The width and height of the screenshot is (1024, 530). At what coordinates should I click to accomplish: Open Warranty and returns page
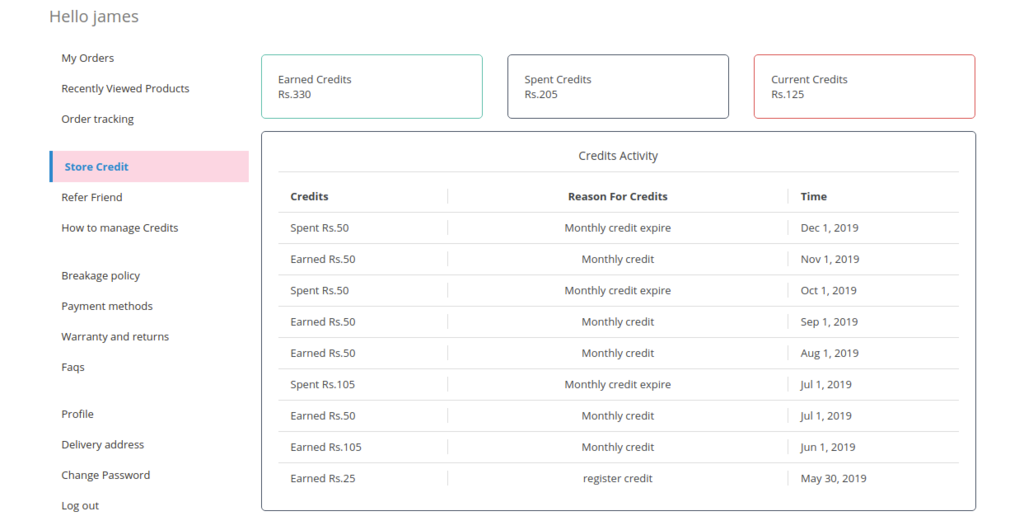[x=115, y=337]
